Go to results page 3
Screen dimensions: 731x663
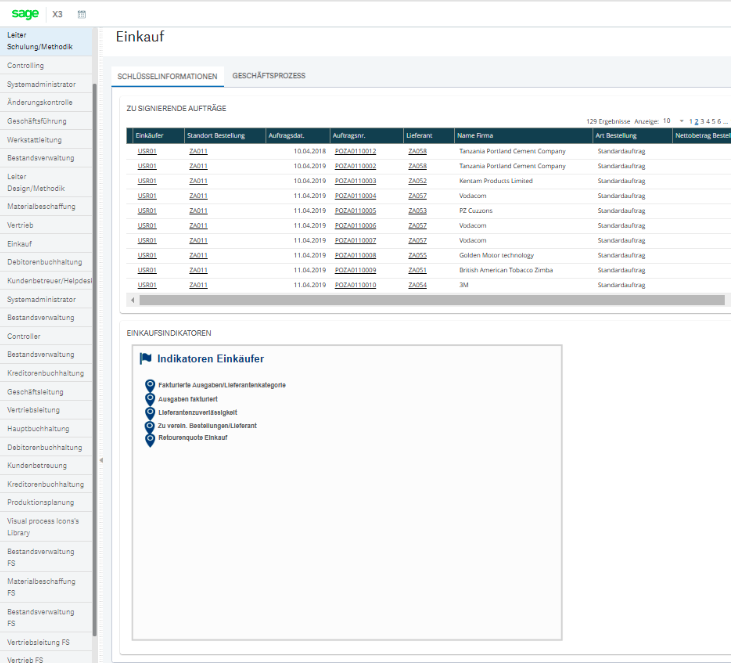click(702, 121)
